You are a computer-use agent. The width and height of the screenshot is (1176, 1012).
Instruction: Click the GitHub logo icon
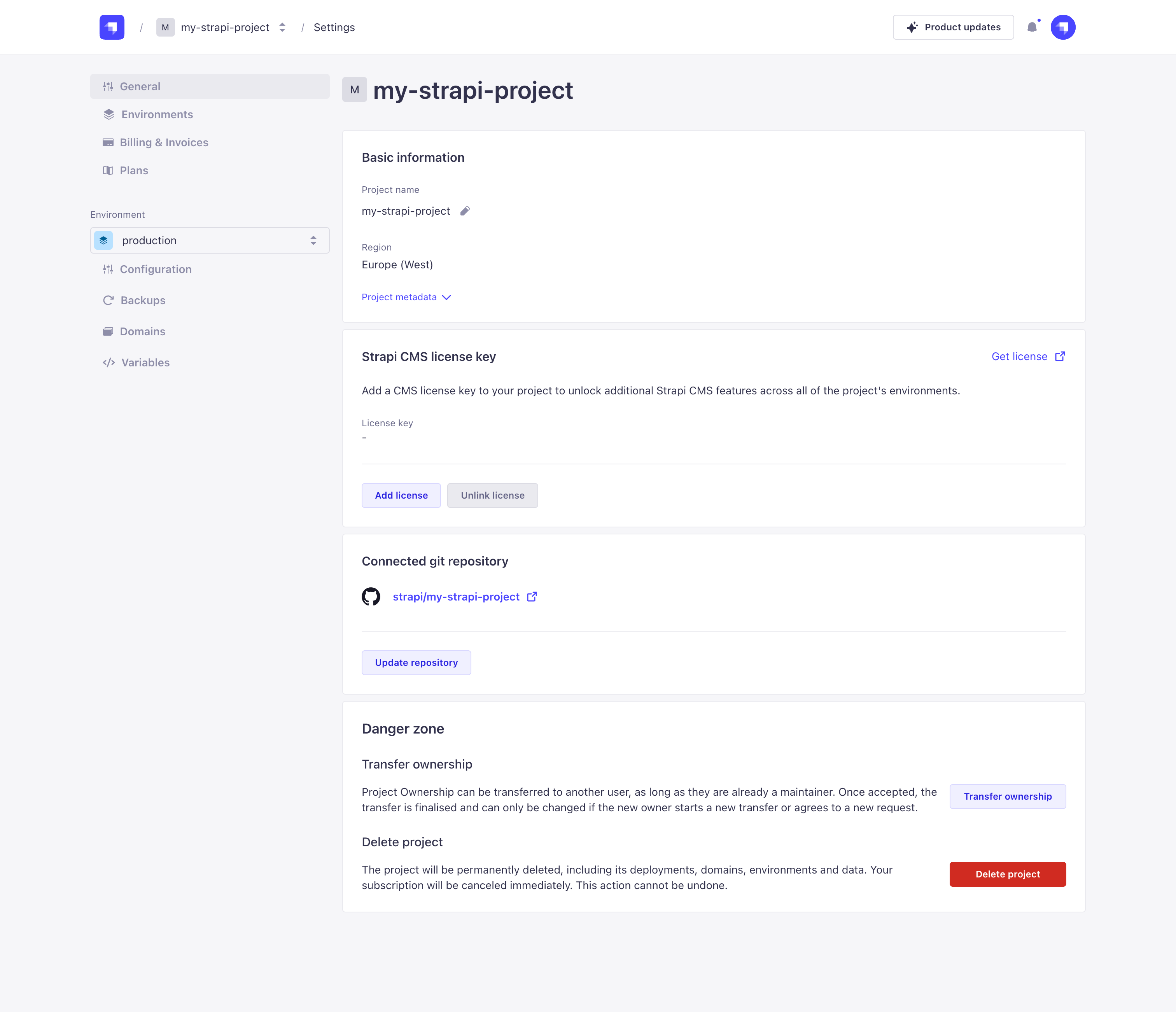371,597
